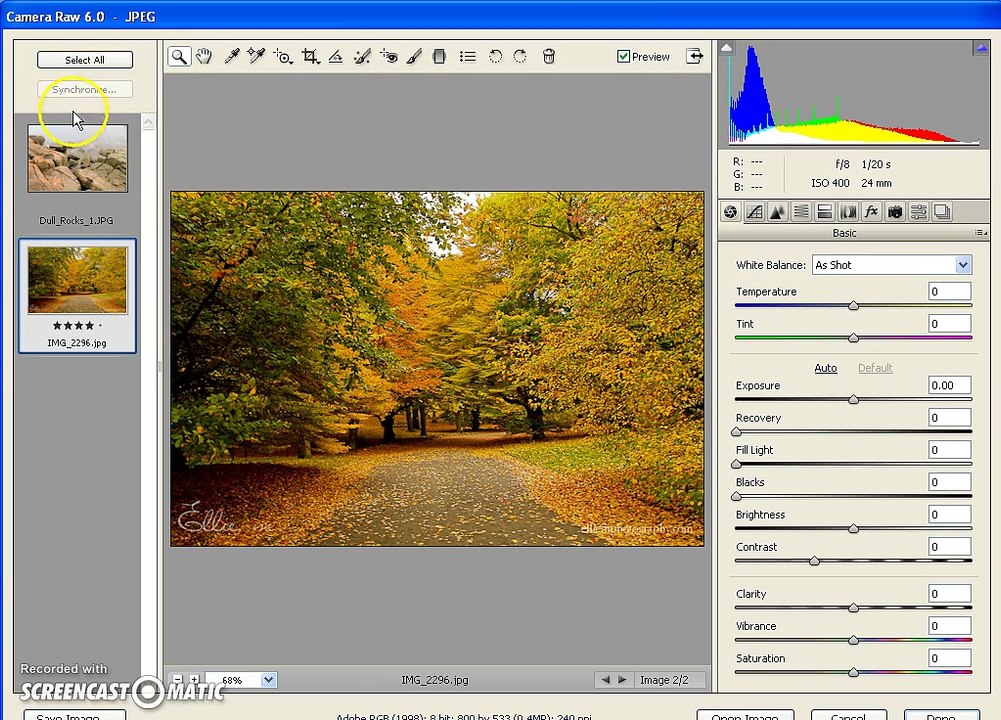The image size is (1001, 720).
Task: Switch to the Tone Curve panel tab
Action: click(x=754, y=212)
